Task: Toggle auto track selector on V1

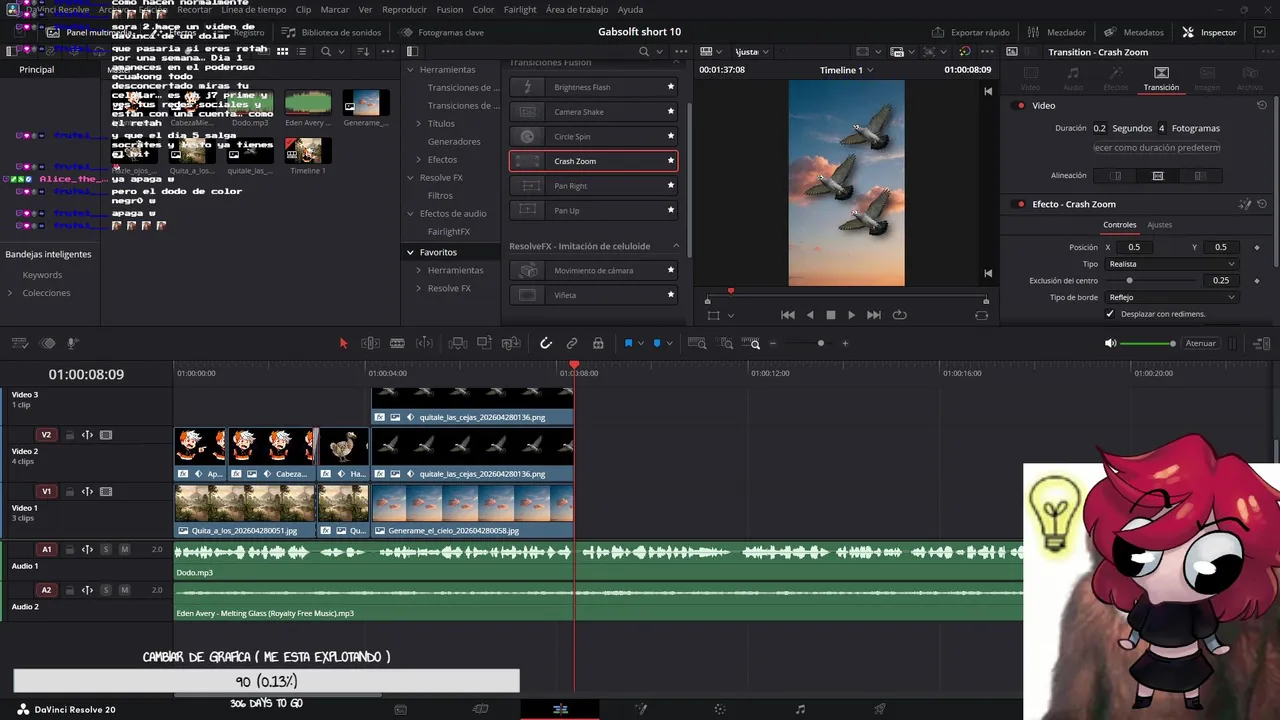Action: point(87,491)
